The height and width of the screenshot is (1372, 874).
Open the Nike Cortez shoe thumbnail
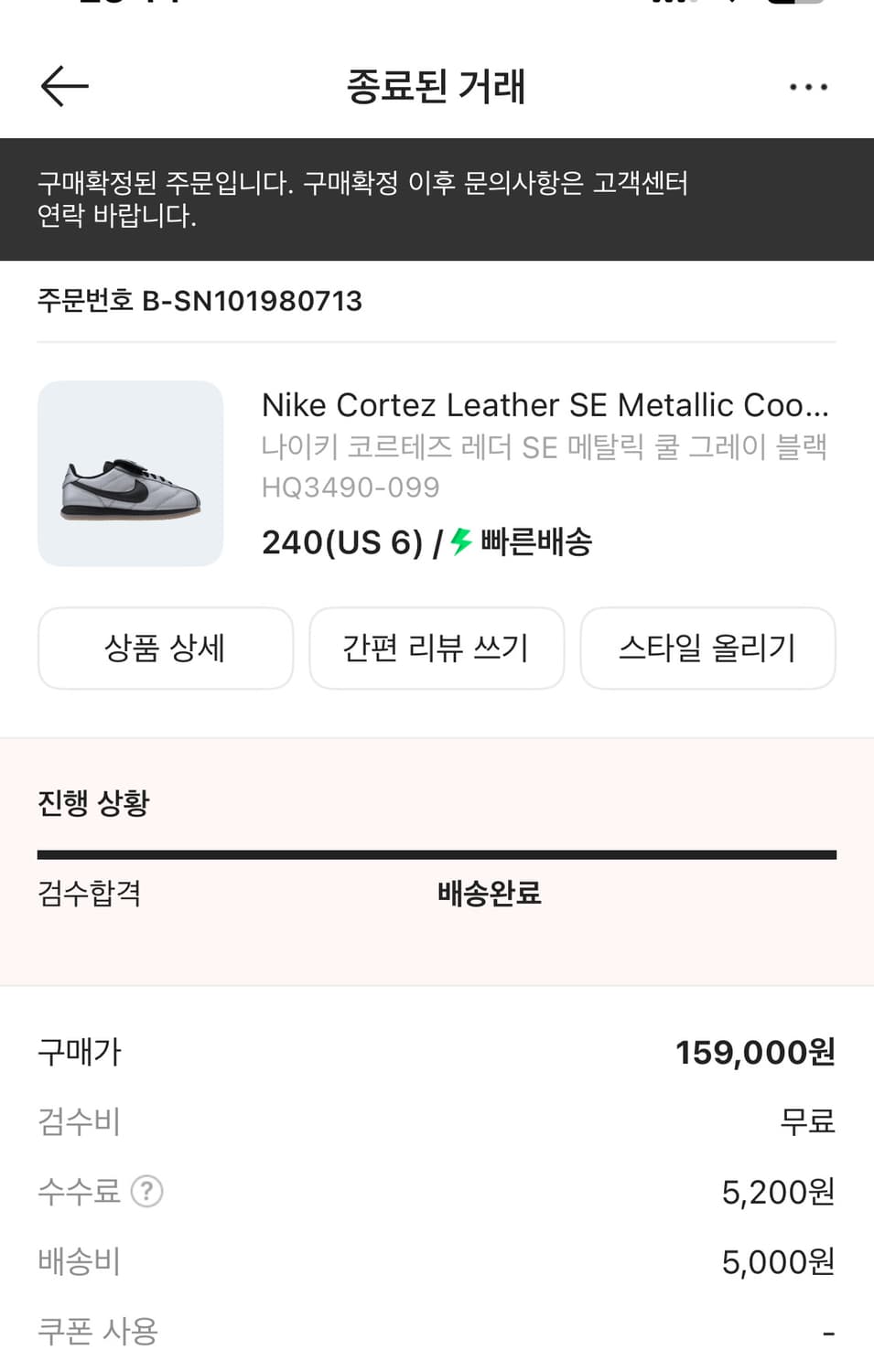pyautogui.click(x=130, y=473)
